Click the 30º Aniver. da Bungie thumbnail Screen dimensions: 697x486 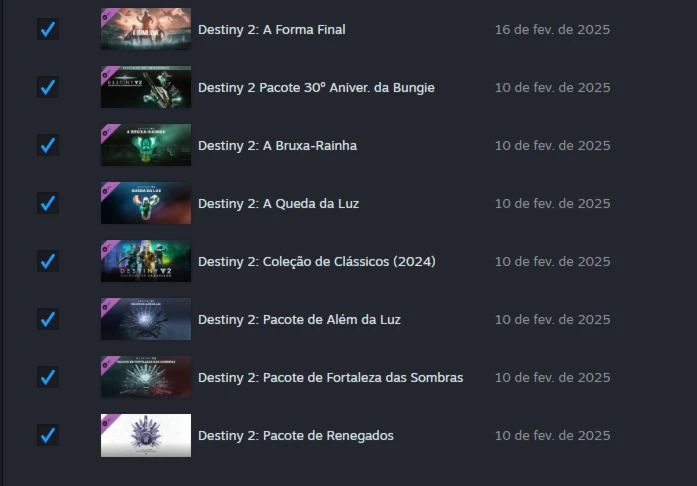[146, 87]
